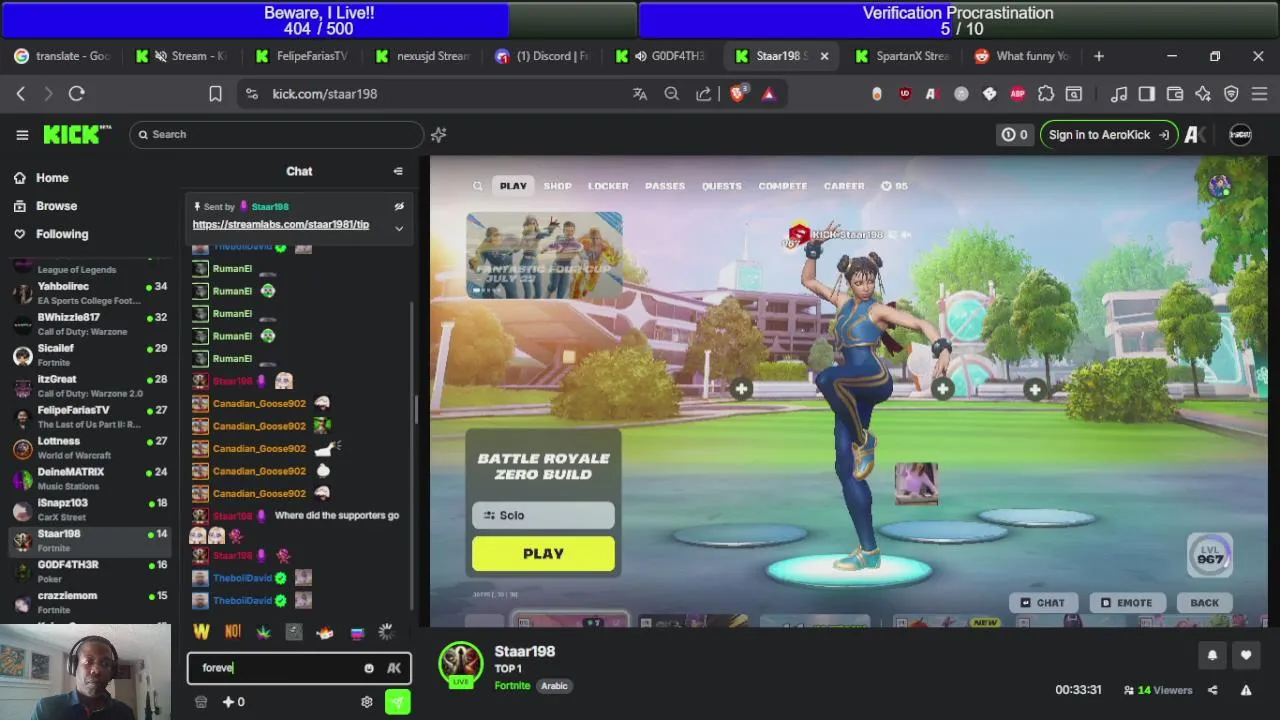Toggle stream notifications bell

[x=1212, y=656]
